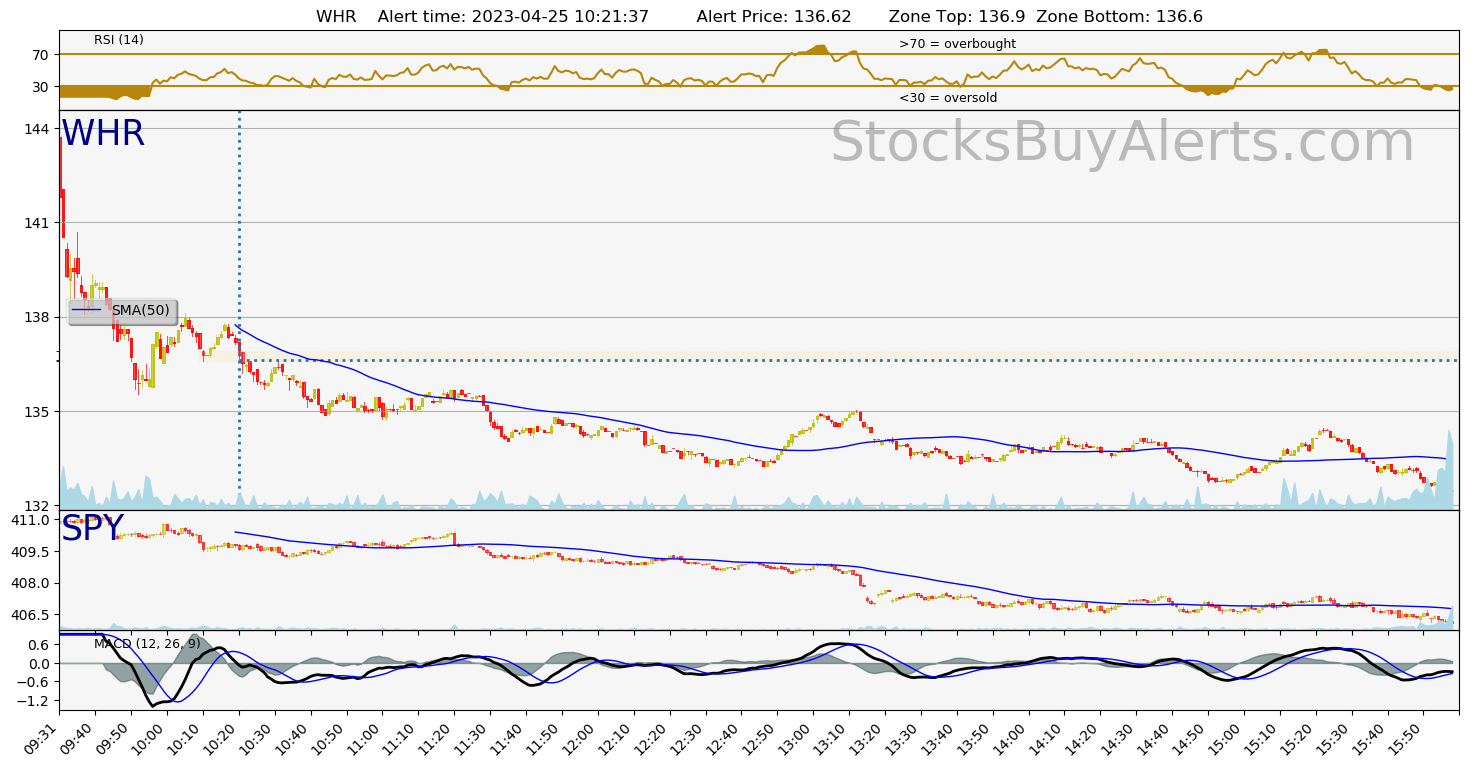Screen dimensions: 1474x768
Task: Click the 411.0 SPY axis label
Action: point(31,520)
